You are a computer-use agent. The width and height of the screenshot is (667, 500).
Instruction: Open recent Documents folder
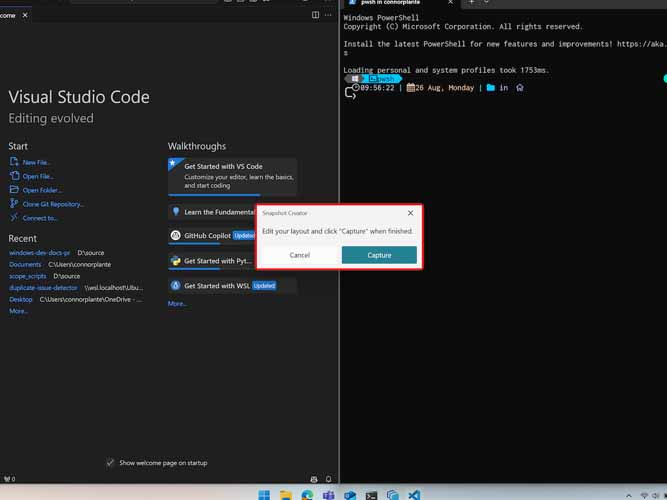pos(25,265)
